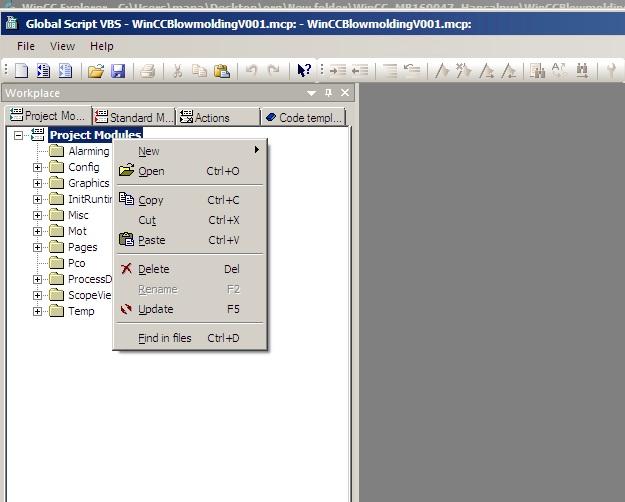Click the printer icon in toolbar
Image resolution: width=625 pixels, height=502 pixels.
tap(147, 71)
